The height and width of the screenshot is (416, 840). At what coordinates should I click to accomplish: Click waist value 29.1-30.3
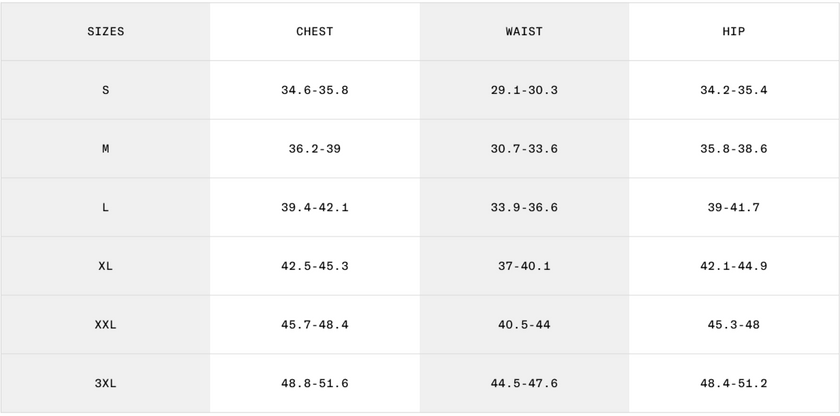(x=524, y=91)
